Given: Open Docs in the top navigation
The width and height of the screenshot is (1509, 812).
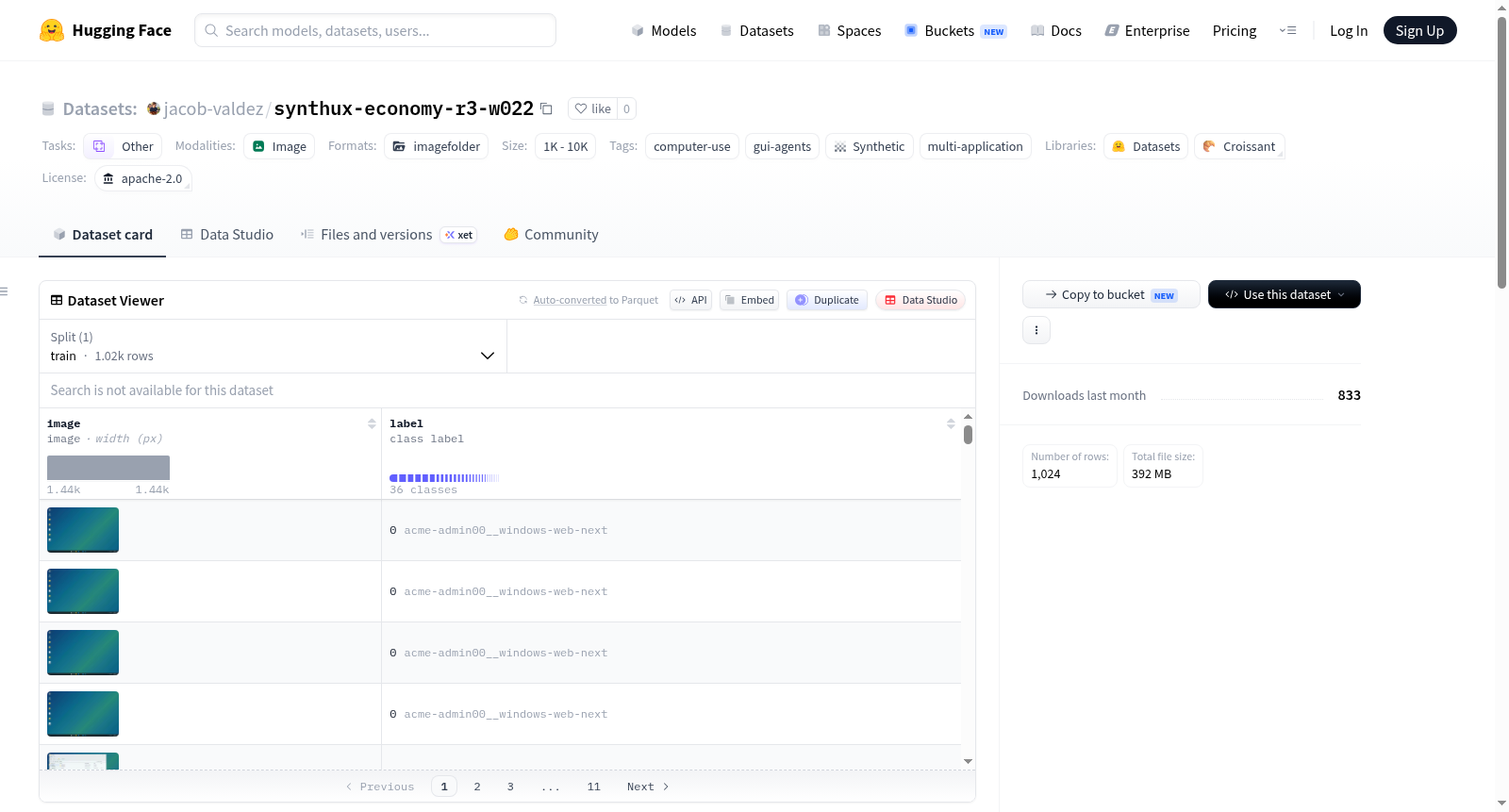Looking at the screenshot, I should (x=1055, y=30).
